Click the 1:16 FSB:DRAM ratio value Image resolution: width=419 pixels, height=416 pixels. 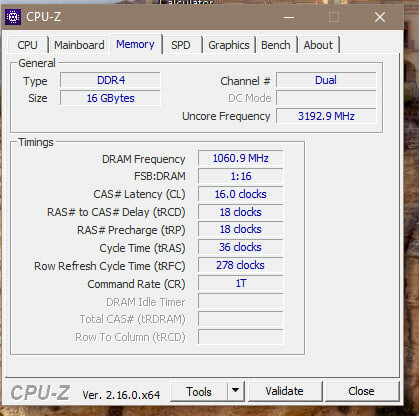click(x=240, y=176)
